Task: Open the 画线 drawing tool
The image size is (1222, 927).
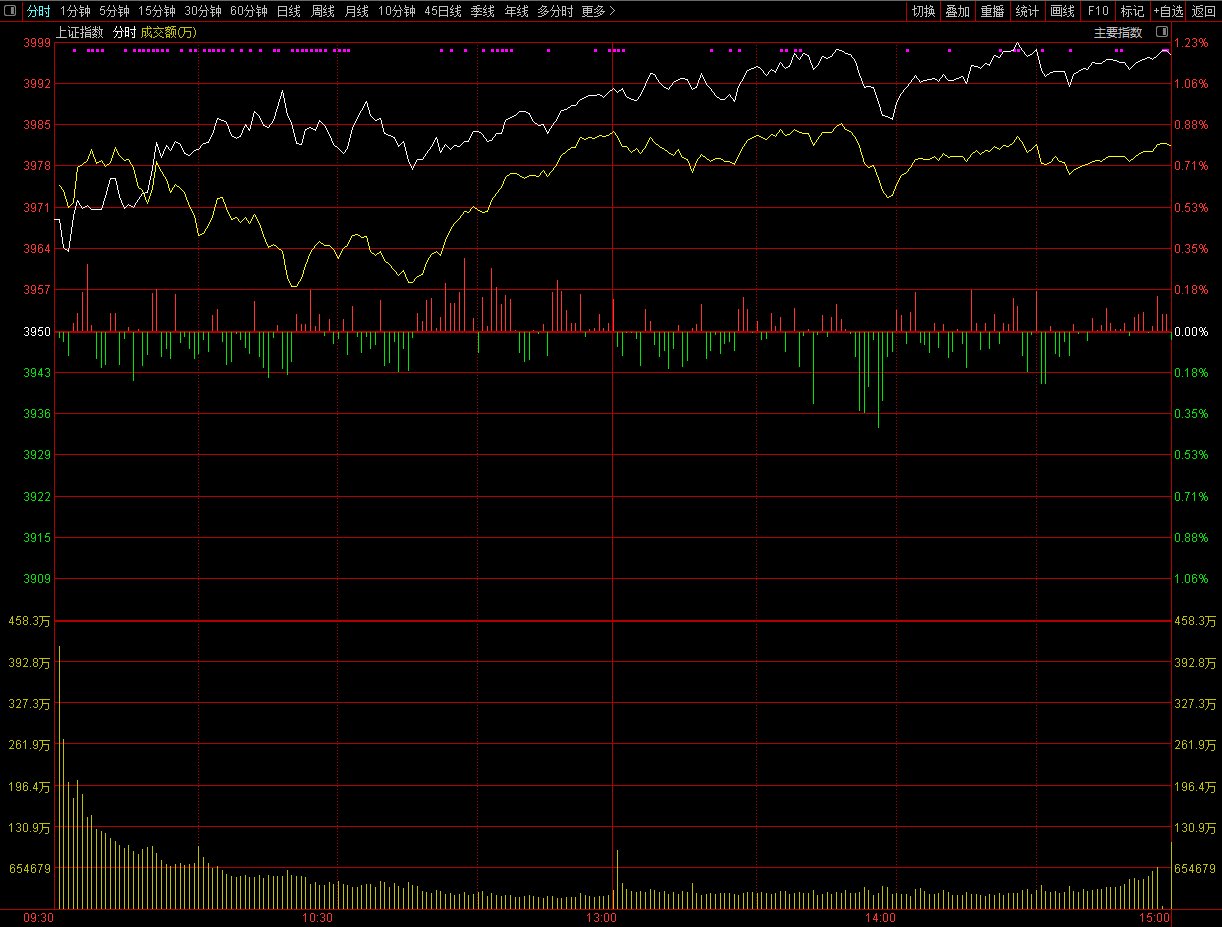Action: click(x=1062, y=11)
